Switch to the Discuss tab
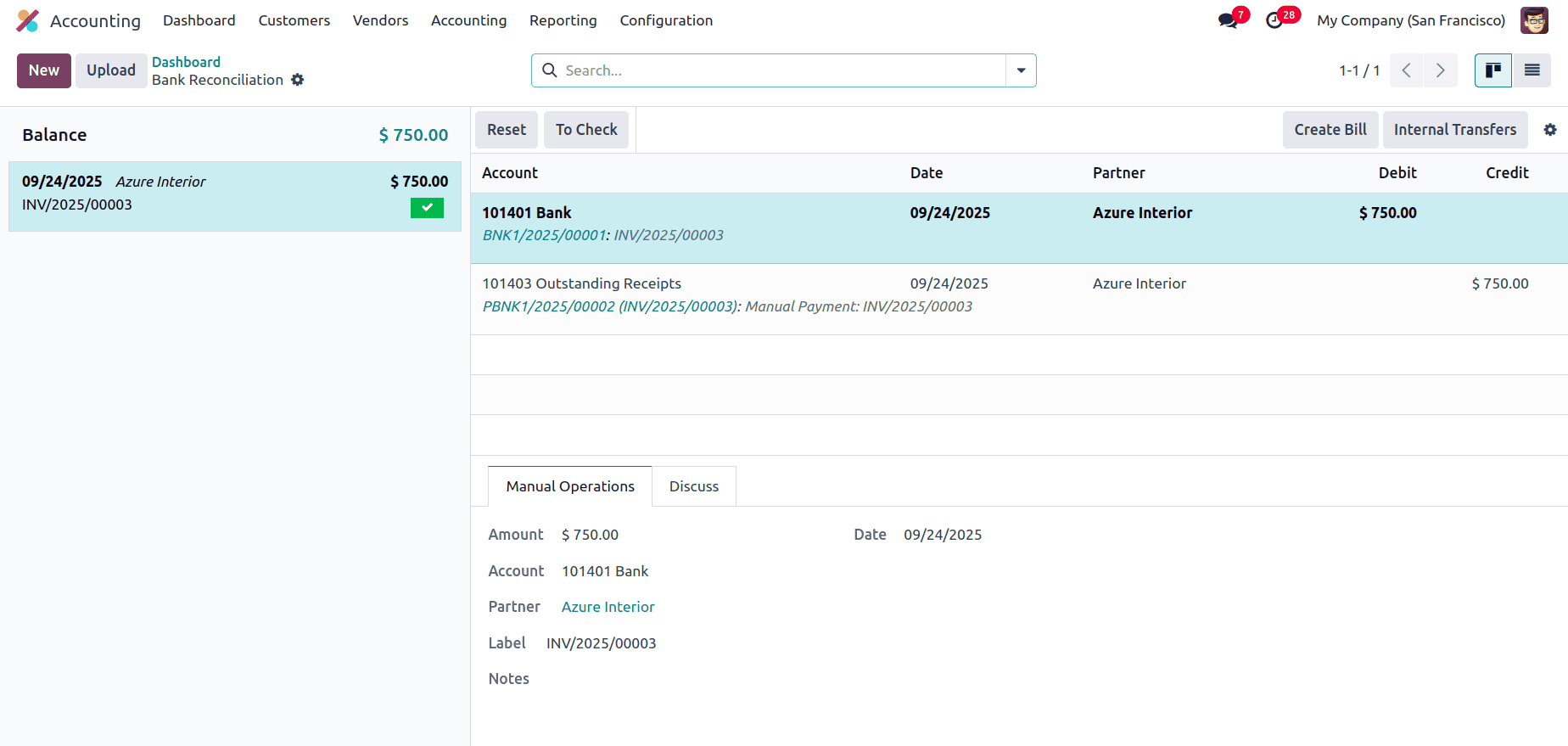1568x746 pixels. click(x=693, y=486)
